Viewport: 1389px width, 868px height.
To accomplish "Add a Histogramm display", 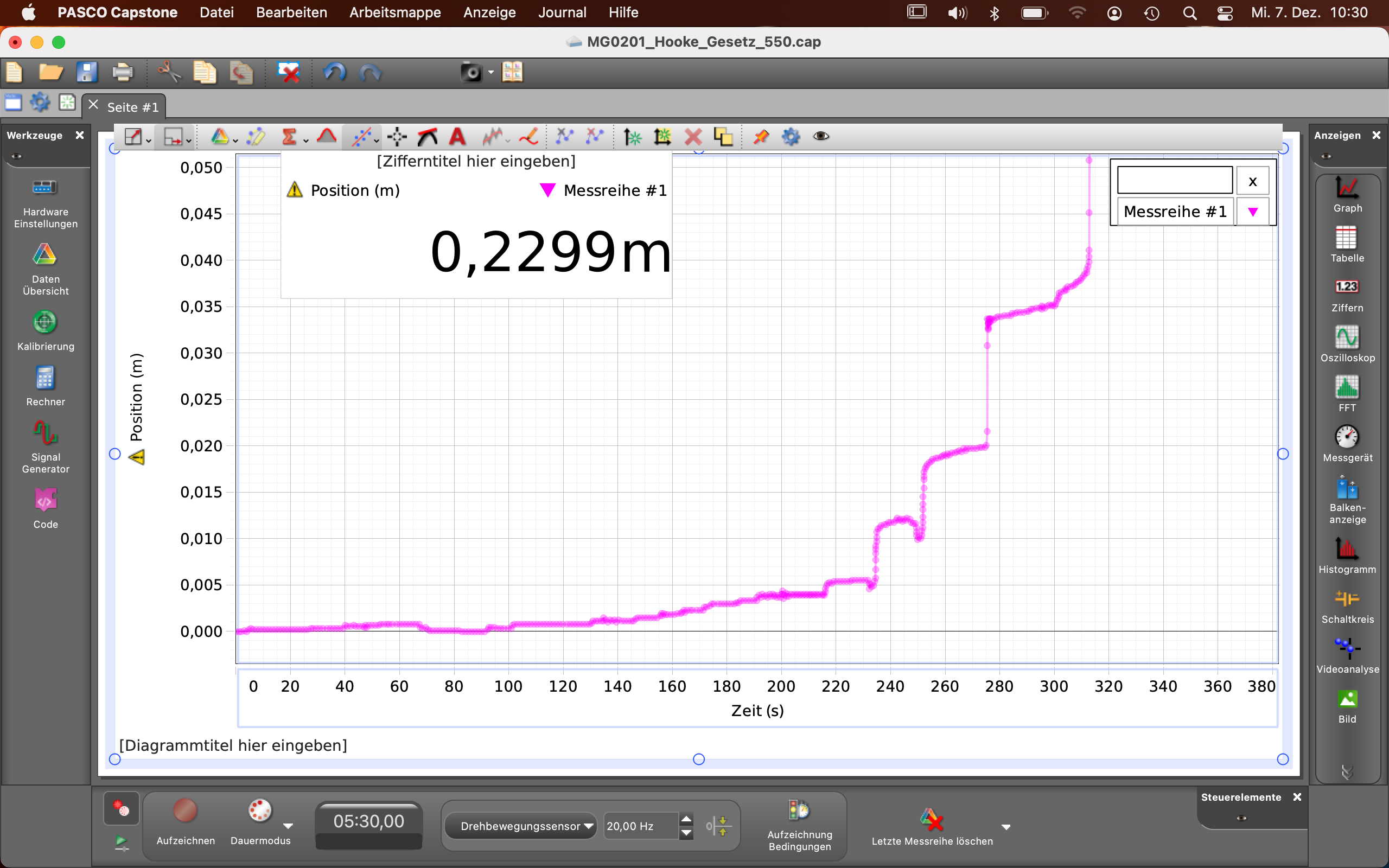I will (1347, 556).
